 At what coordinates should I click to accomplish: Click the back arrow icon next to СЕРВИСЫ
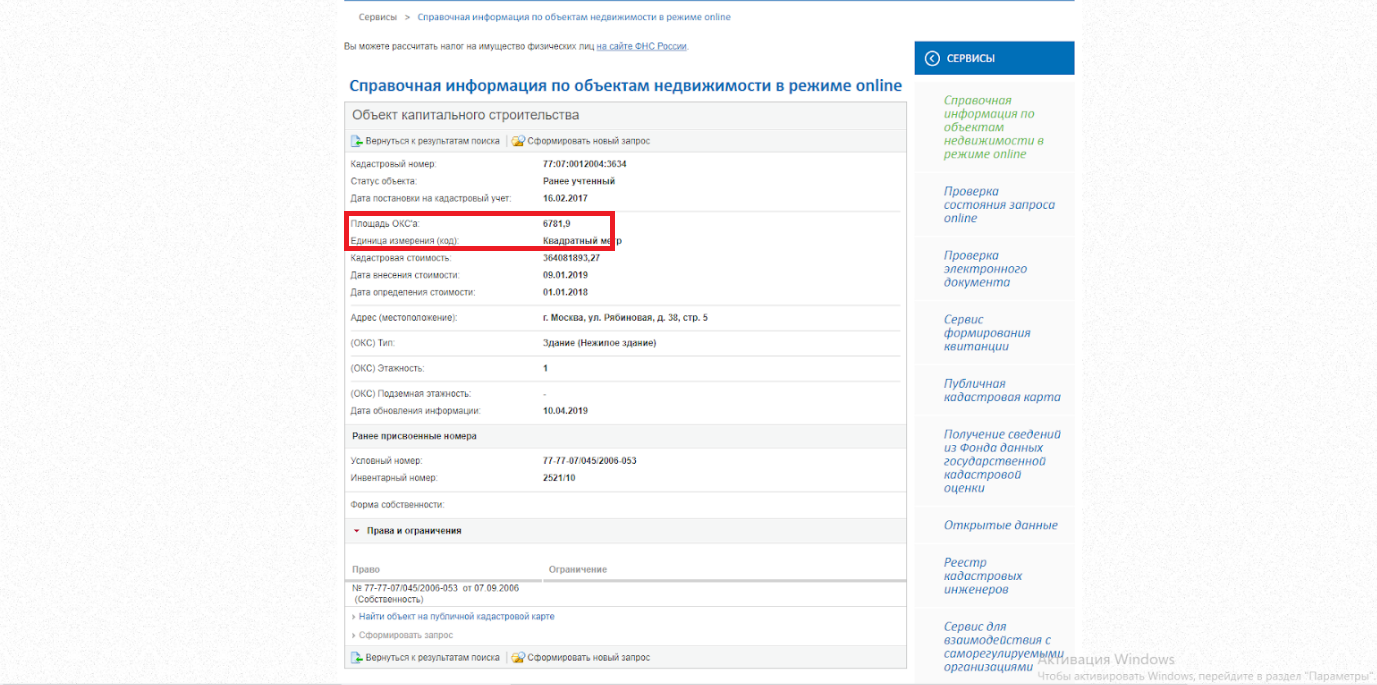click(932, 58)
